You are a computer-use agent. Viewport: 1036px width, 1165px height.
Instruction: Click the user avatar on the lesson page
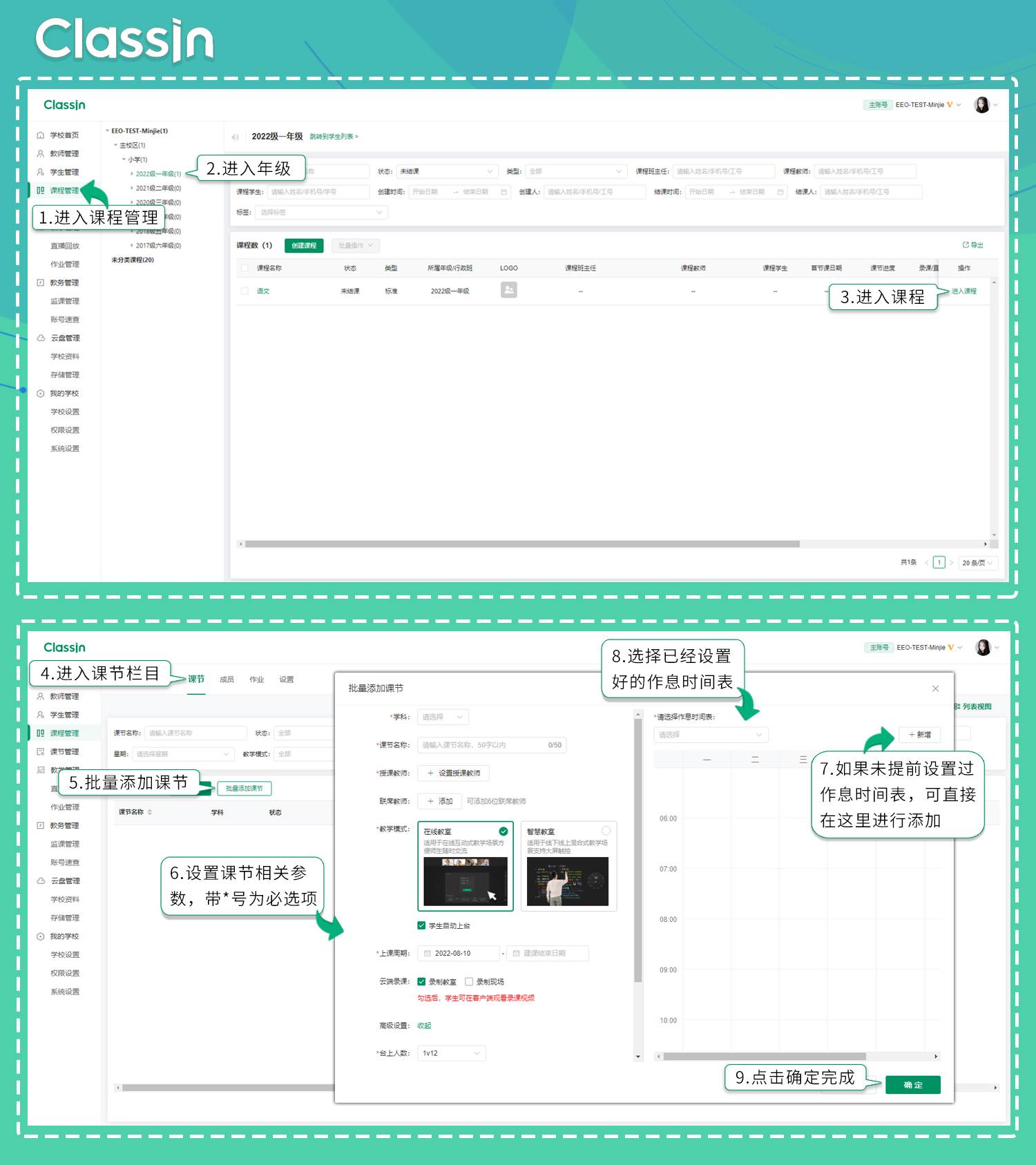[983, 647]
